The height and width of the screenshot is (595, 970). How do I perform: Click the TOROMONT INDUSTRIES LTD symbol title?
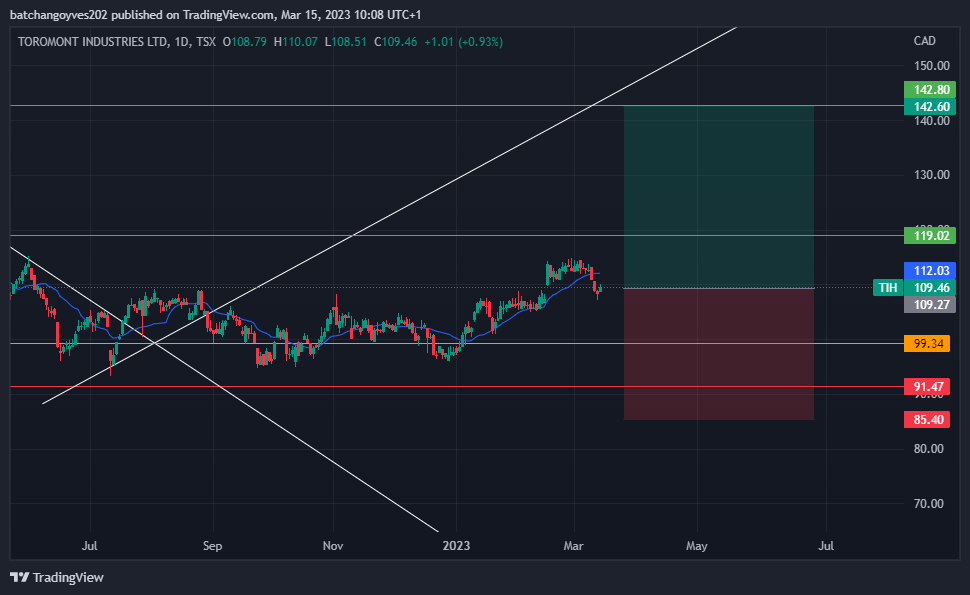click(92, 42)
